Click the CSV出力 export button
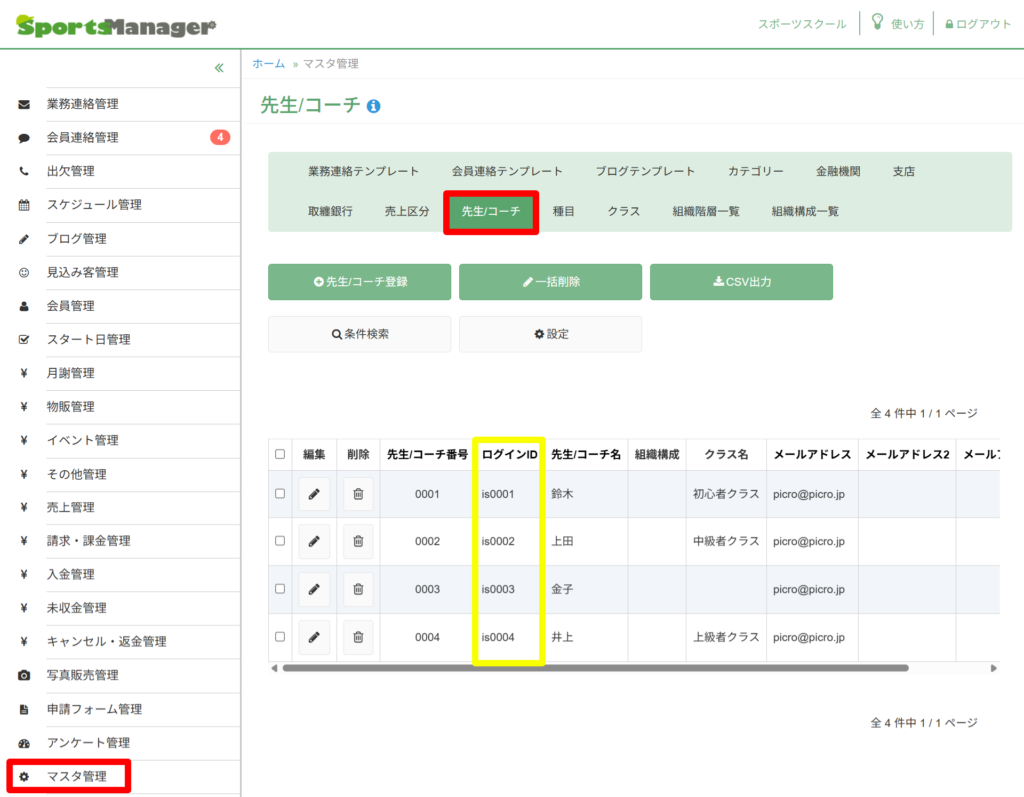The image size is (1024, 797). [741, 282]
